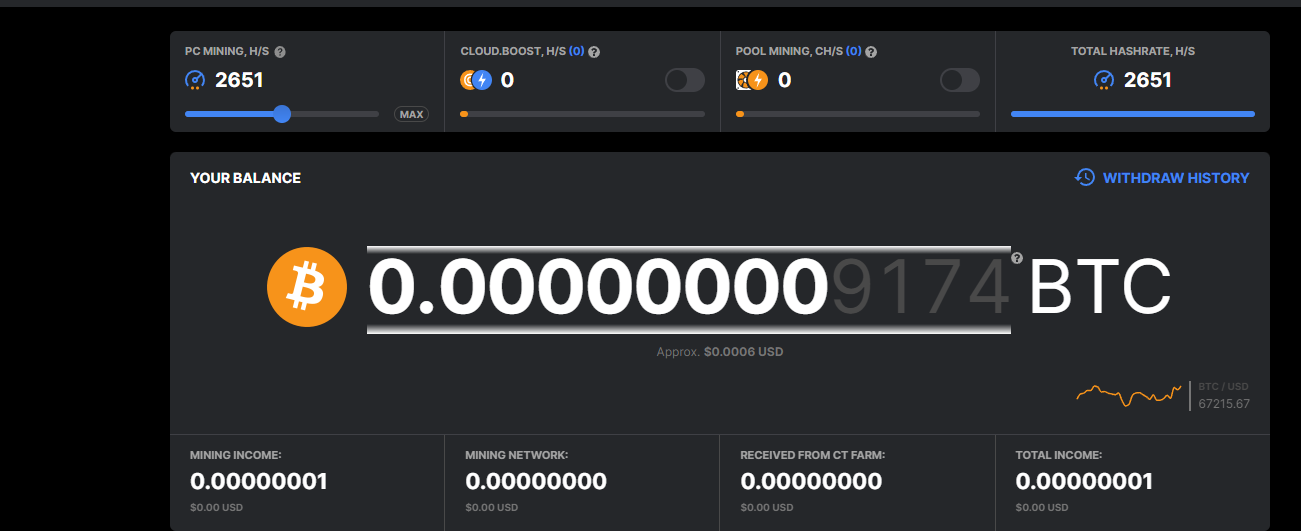The width and height of the screenshot is (1301, 531).
Task: Click the Pool Mining progress bar
Action: (858, 114)
